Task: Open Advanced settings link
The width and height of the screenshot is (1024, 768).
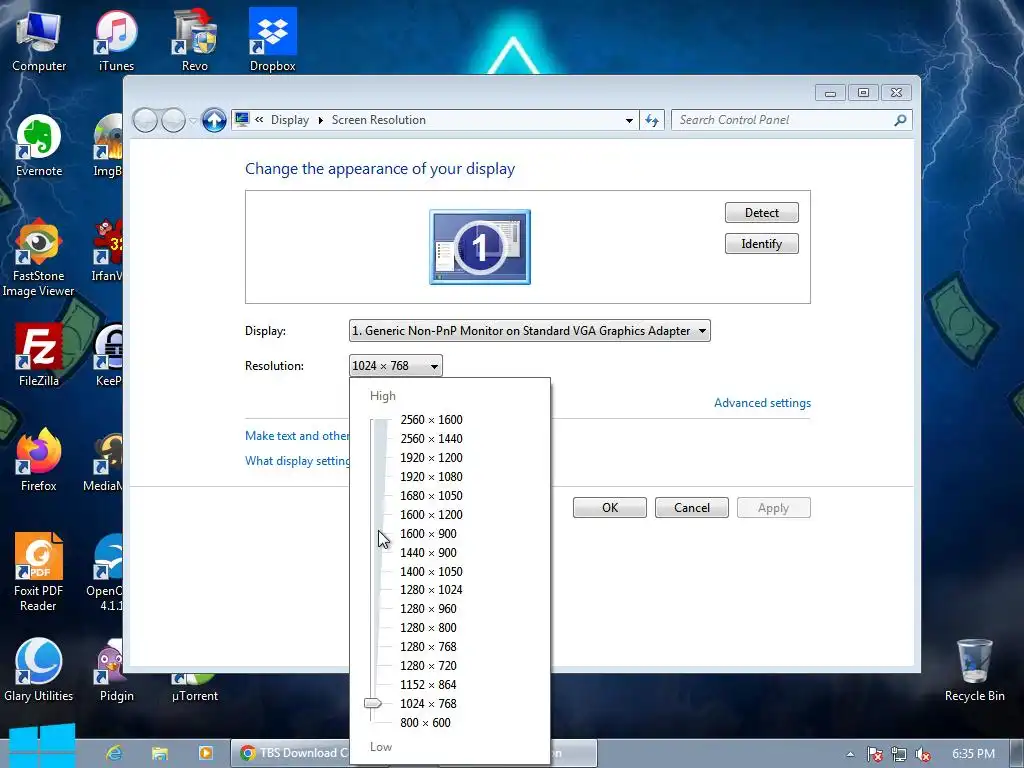Action: tap(762, 403)
